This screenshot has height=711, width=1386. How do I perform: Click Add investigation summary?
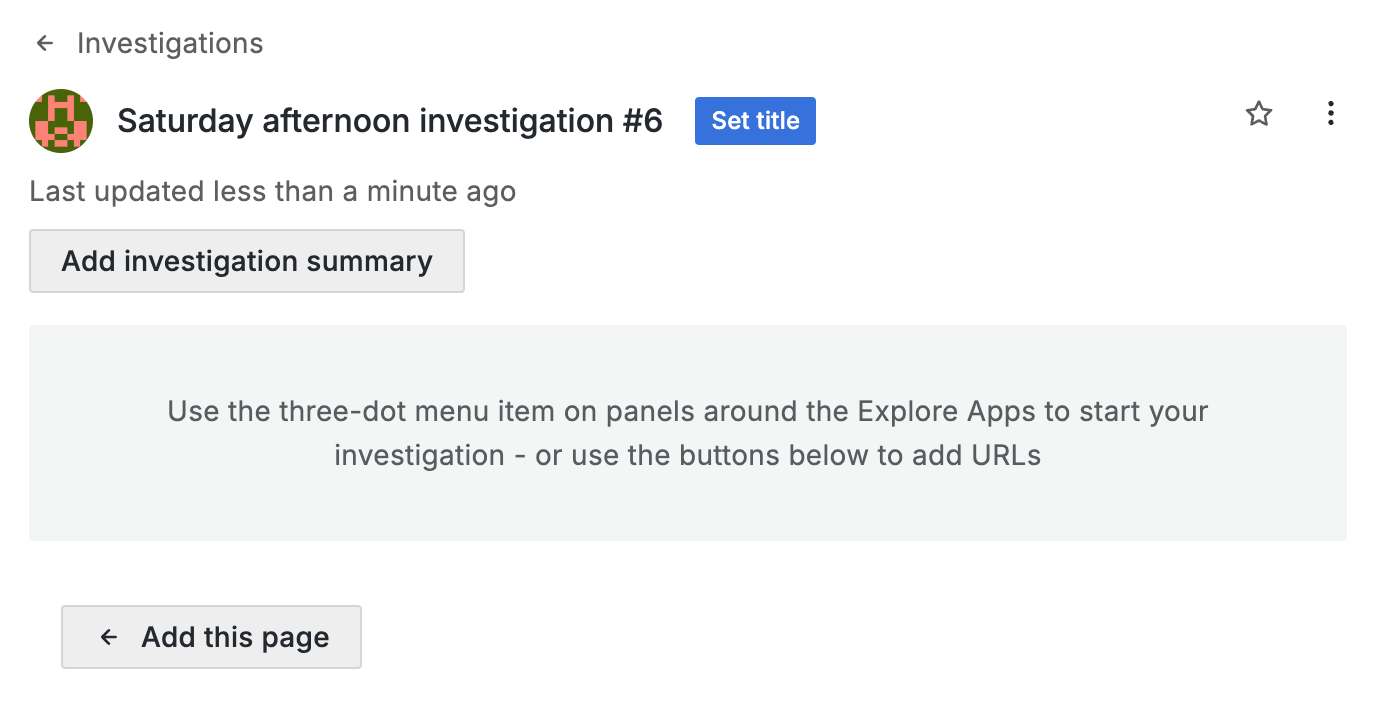(247, 261)
